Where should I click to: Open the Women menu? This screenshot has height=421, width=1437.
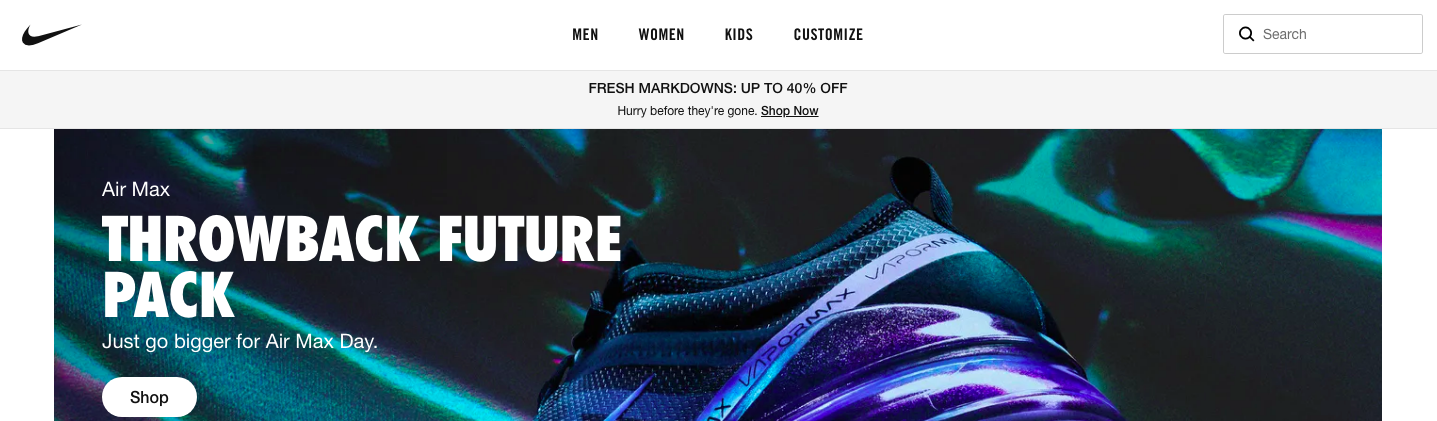661,35
